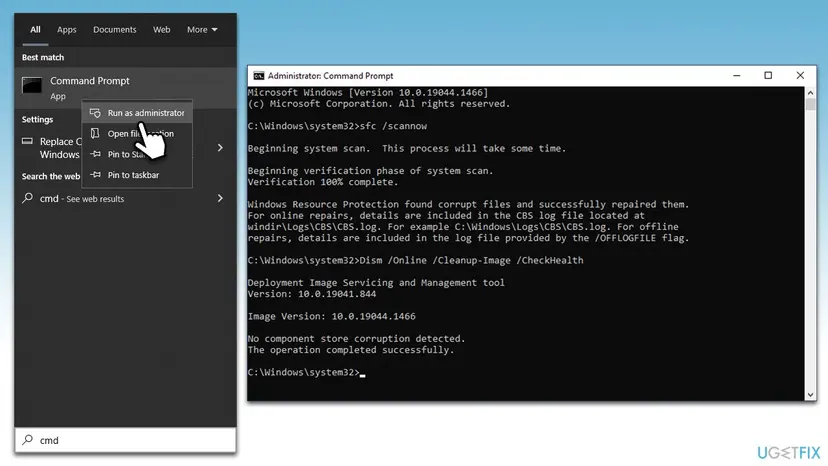
Task: Open the Documents search tab
Action: (115, 30)
